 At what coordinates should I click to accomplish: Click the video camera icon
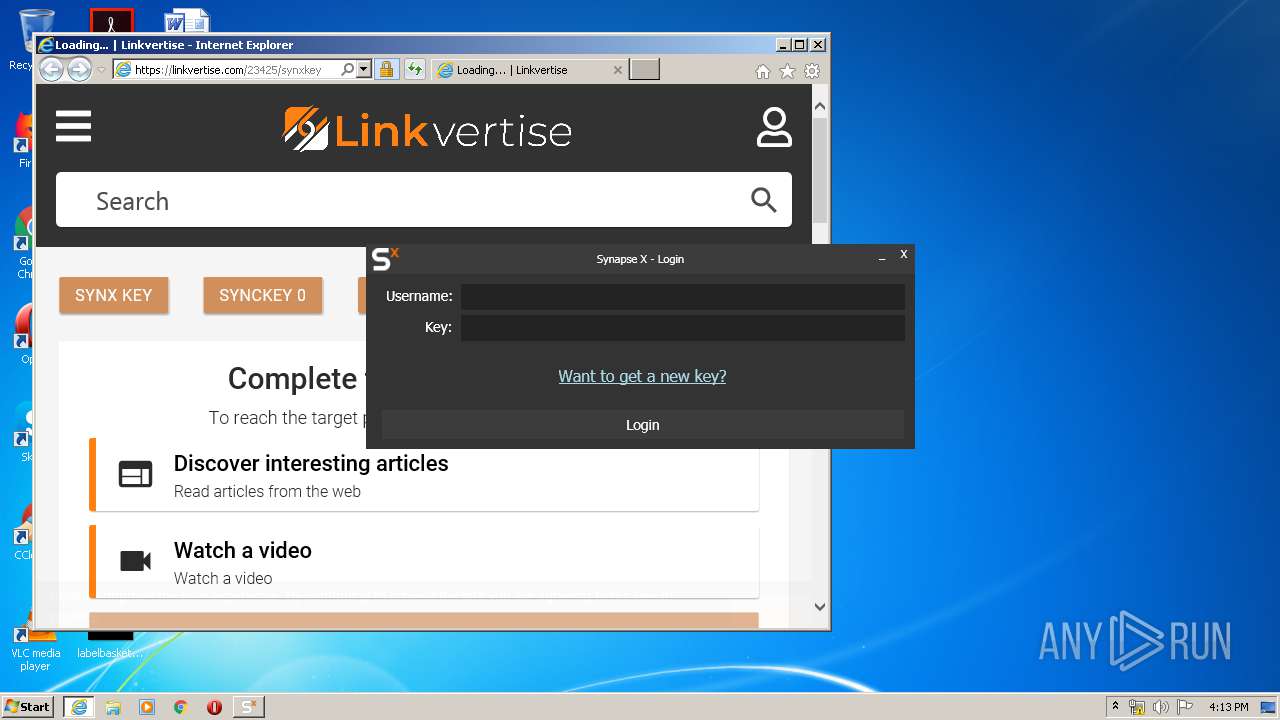click(x=136, y=561)
